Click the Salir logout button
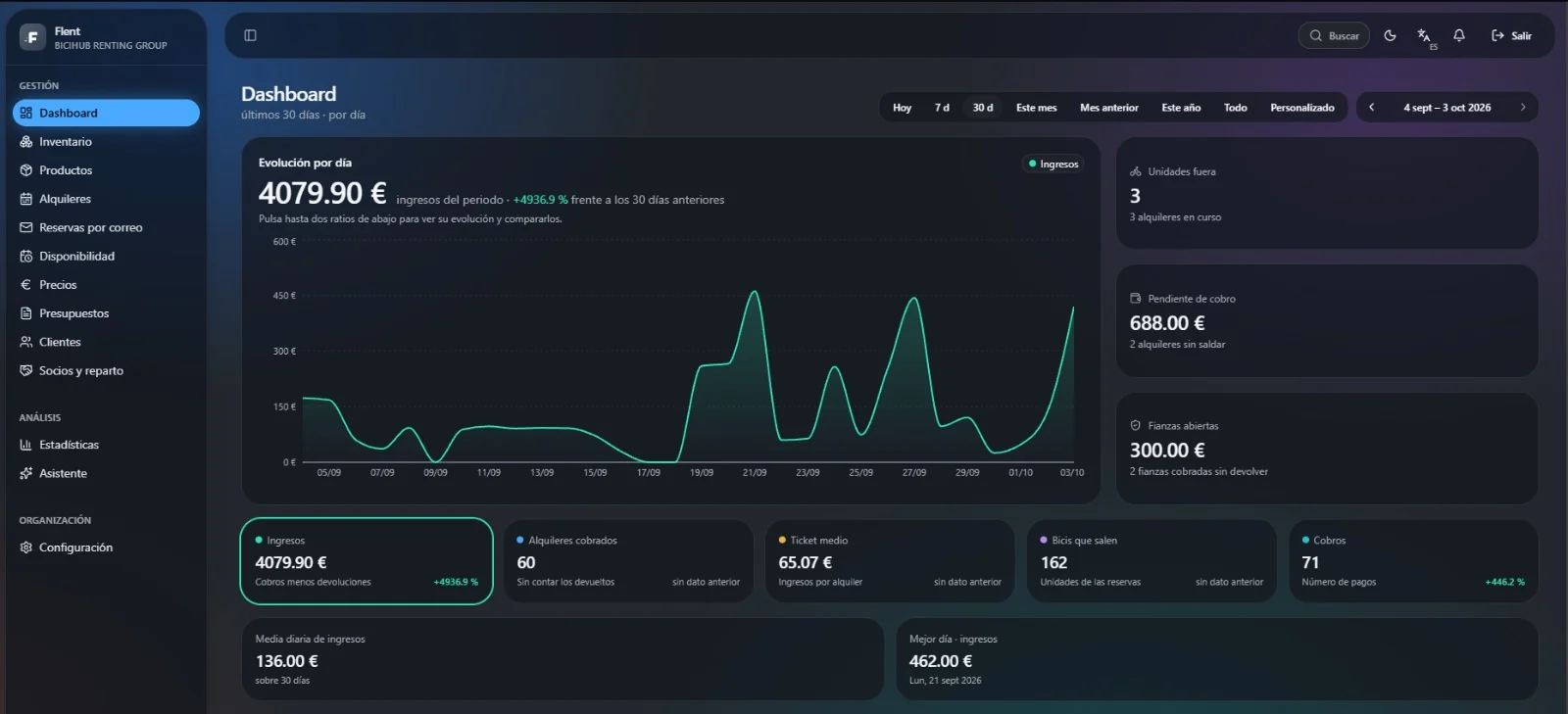 [x=1511, y=35]
